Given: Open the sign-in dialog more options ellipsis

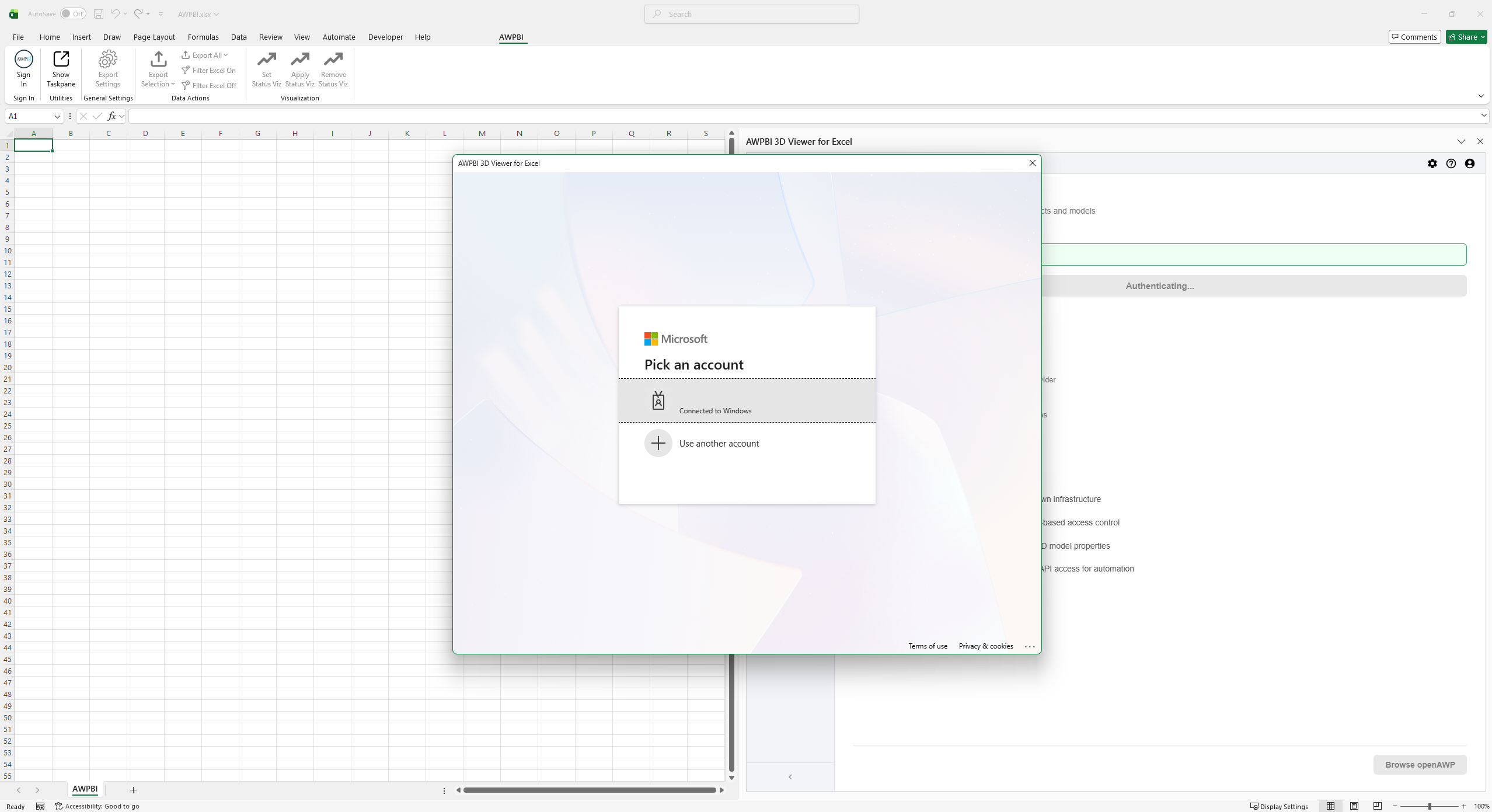Looking at the screenshot, I should pos(1030,646).
